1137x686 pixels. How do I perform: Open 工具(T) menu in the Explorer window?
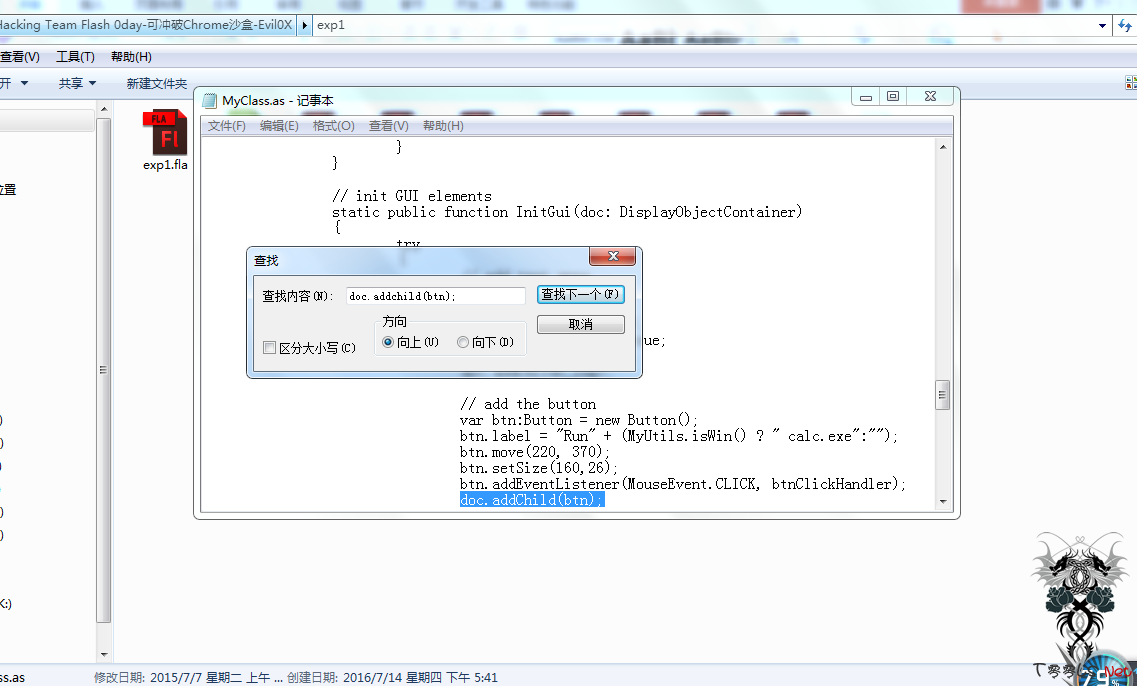pyautogui.click(x=75, y=57)
